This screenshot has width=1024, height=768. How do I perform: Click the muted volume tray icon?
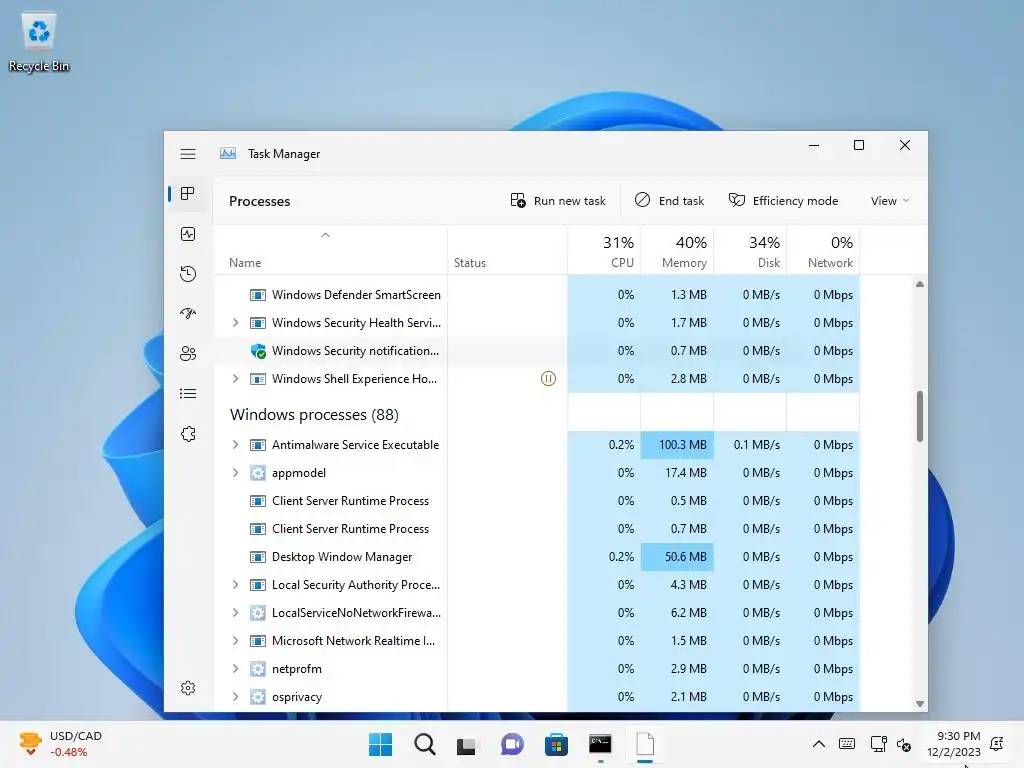pos(904,744)
